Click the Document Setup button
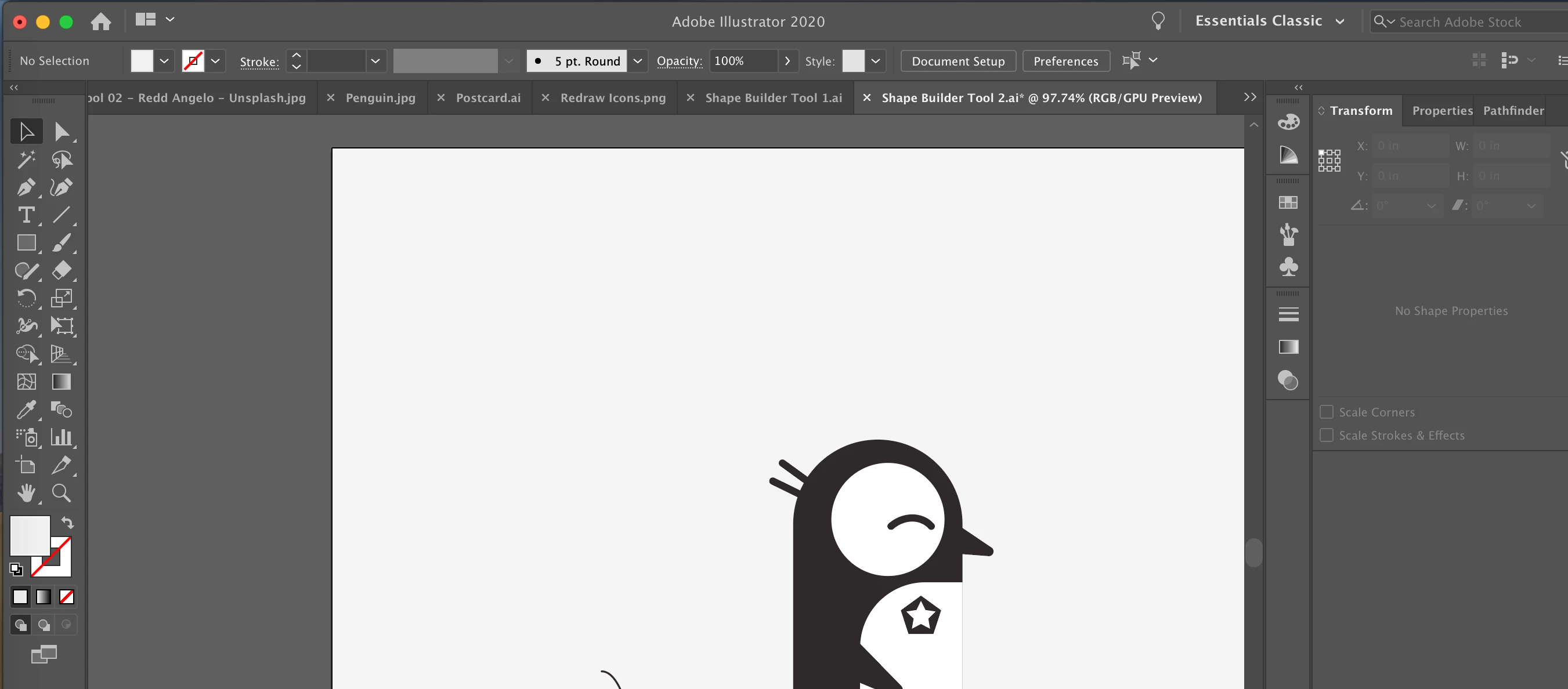Screen dimensions: 1568x689 point(958,61)
